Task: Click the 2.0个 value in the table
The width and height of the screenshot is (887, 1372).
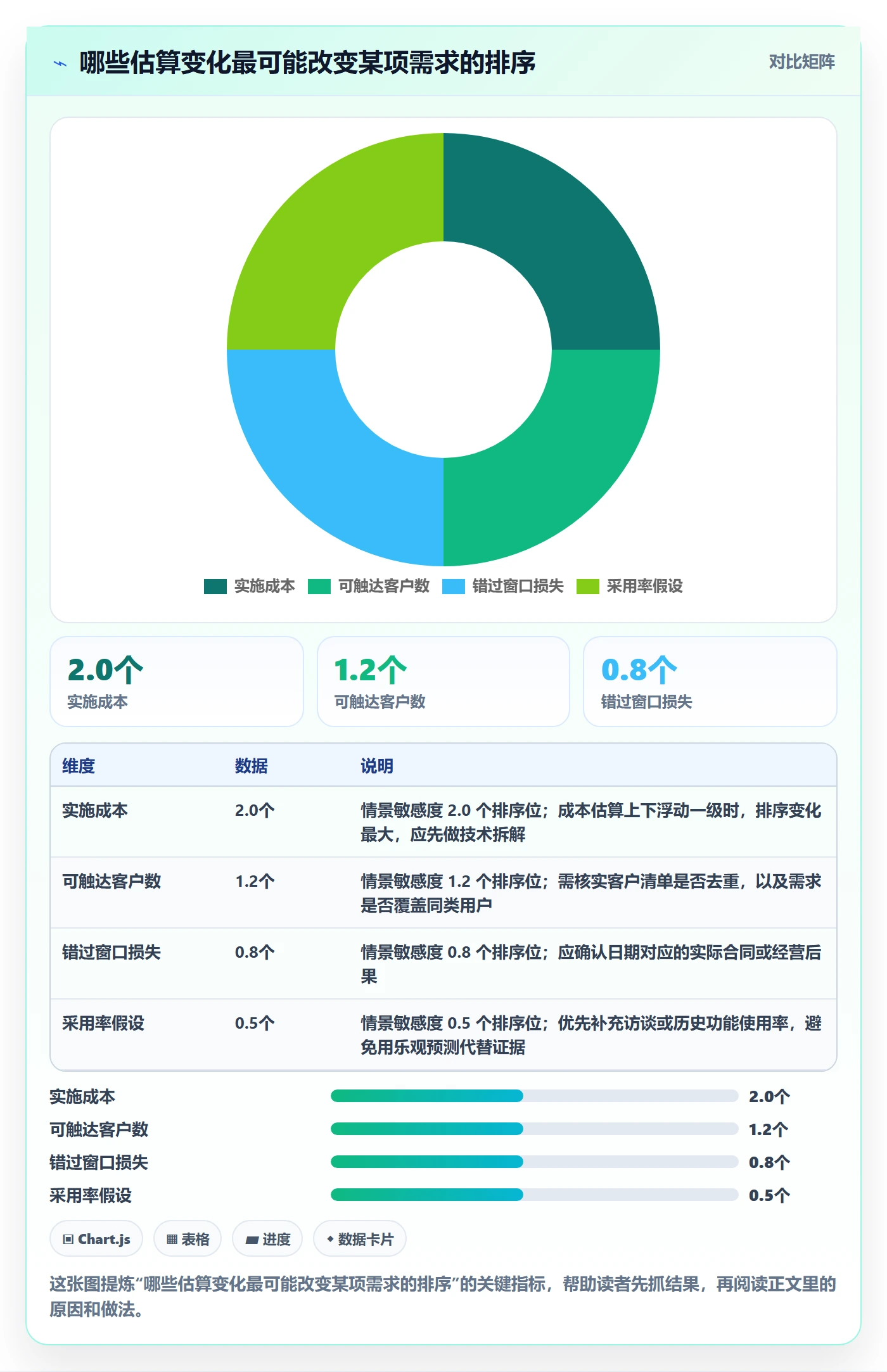Action: 255,810
